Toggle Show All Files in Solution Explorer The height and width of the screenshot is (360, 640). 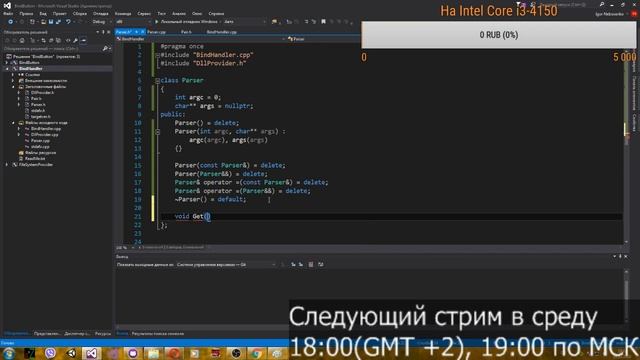pos(58,40)
